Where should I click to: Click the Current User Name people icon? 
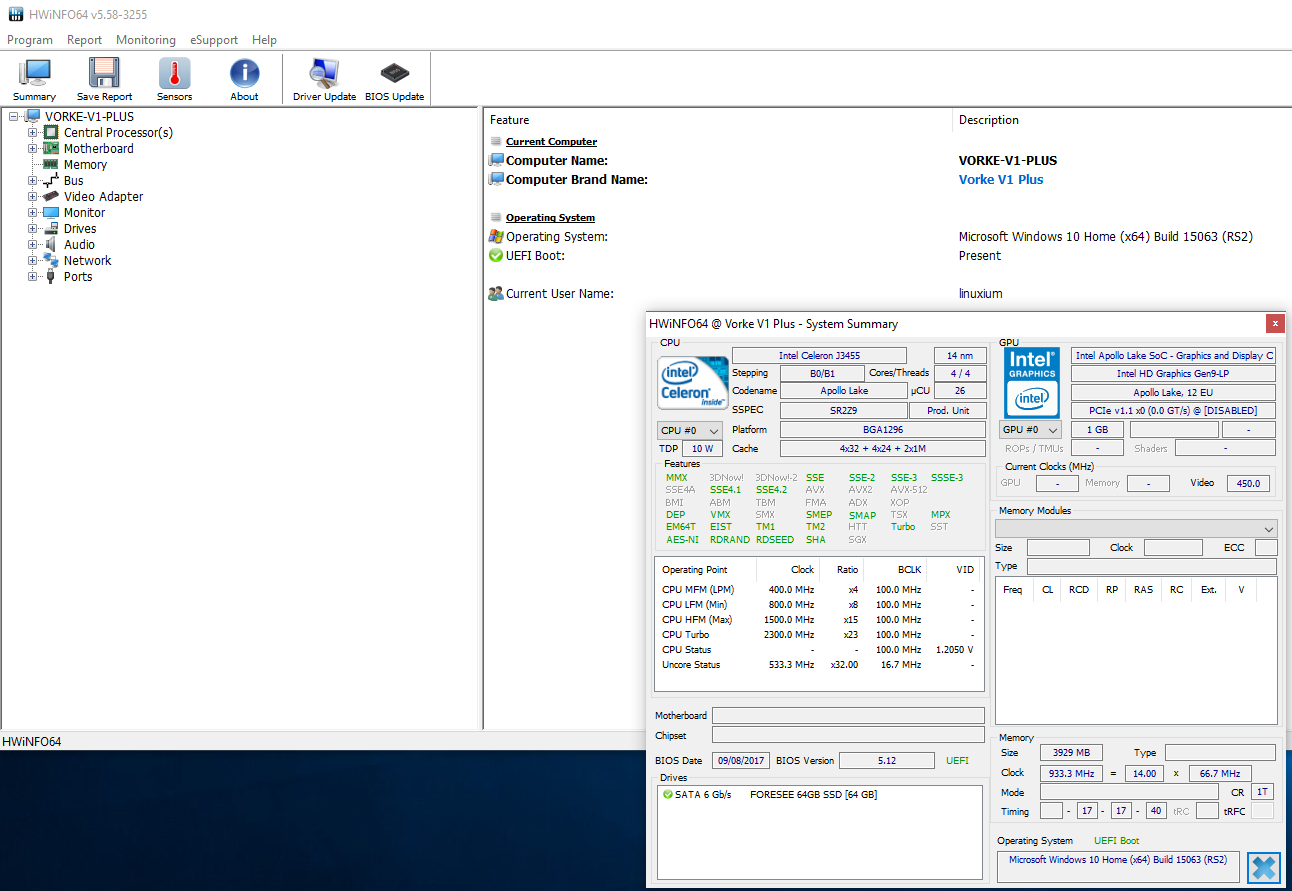tap(495, 293)
